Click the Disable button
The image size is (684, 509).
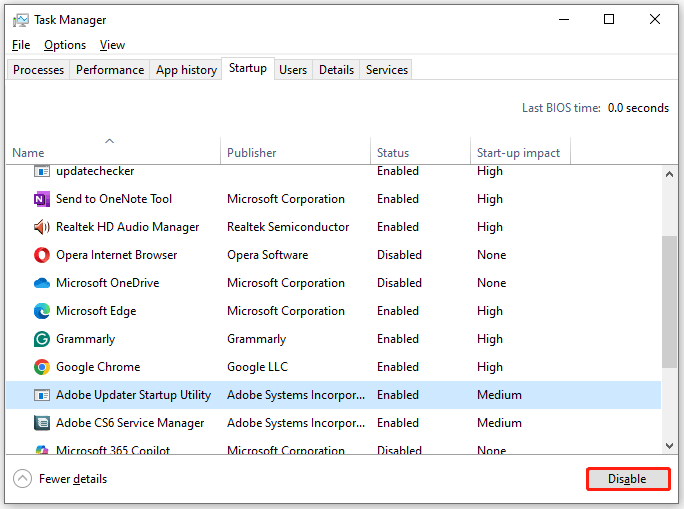[x=628, y=479]
